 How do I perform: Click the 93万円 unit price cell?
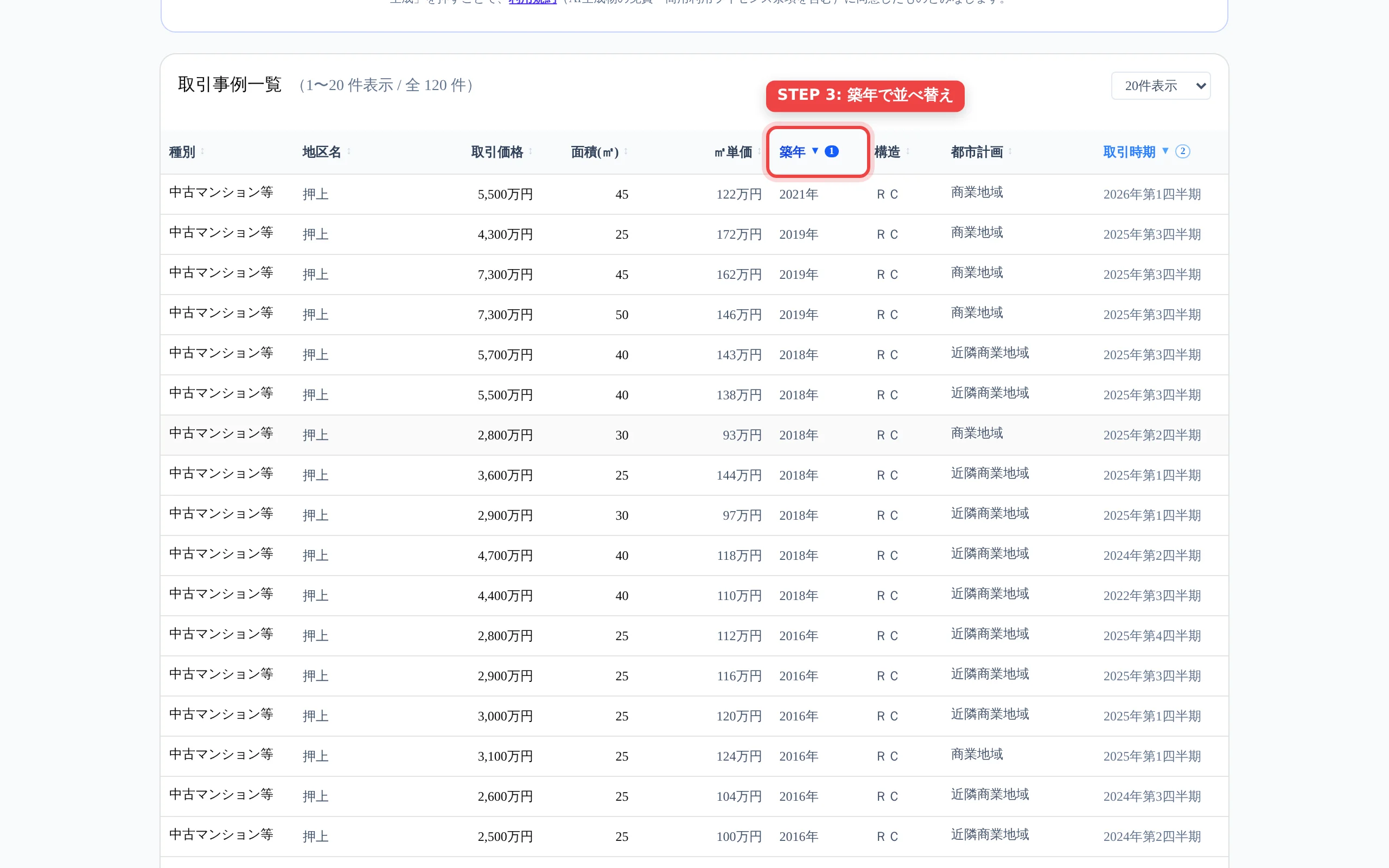(742, 436)
